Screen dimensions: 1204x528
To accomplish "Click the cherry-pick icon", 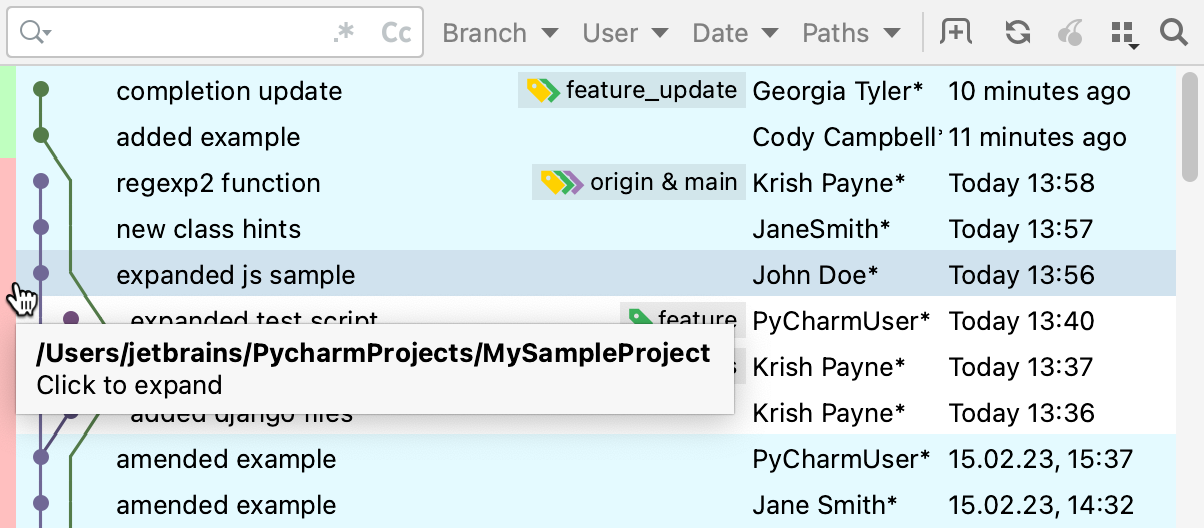I will pos(1069,33).
